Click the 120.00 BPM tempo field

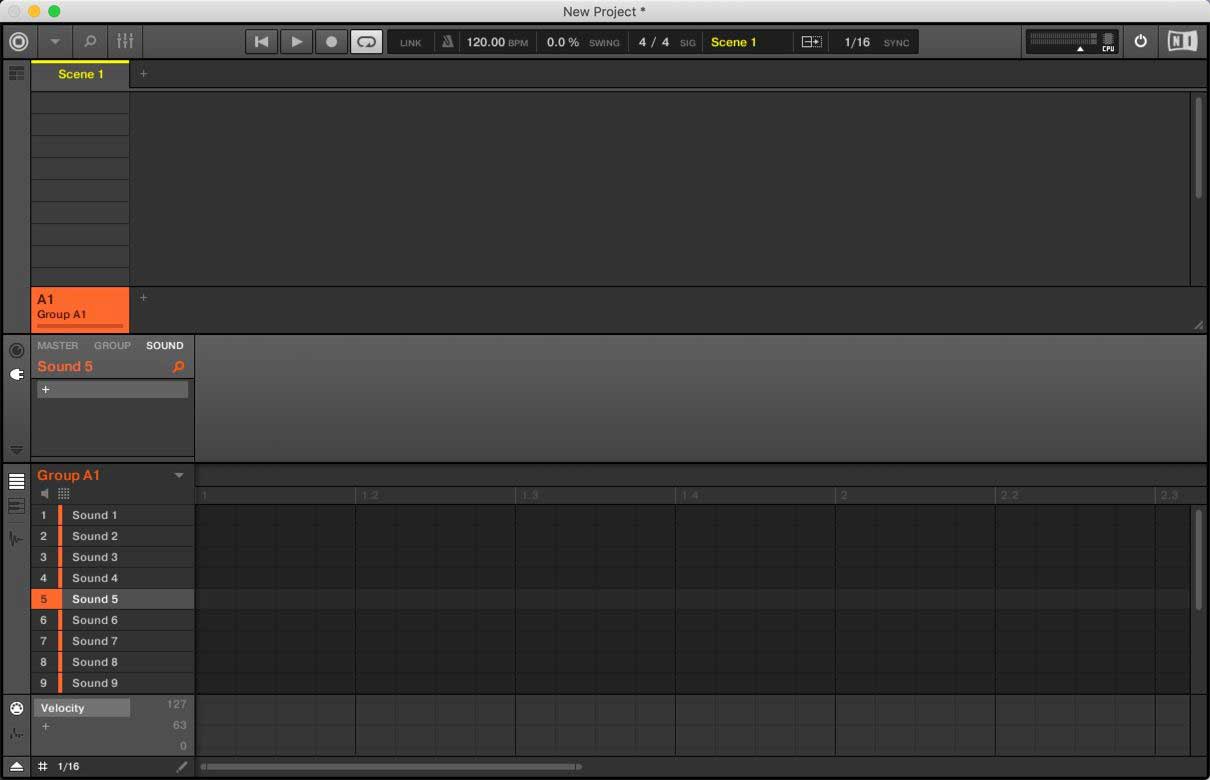(497, 43)
